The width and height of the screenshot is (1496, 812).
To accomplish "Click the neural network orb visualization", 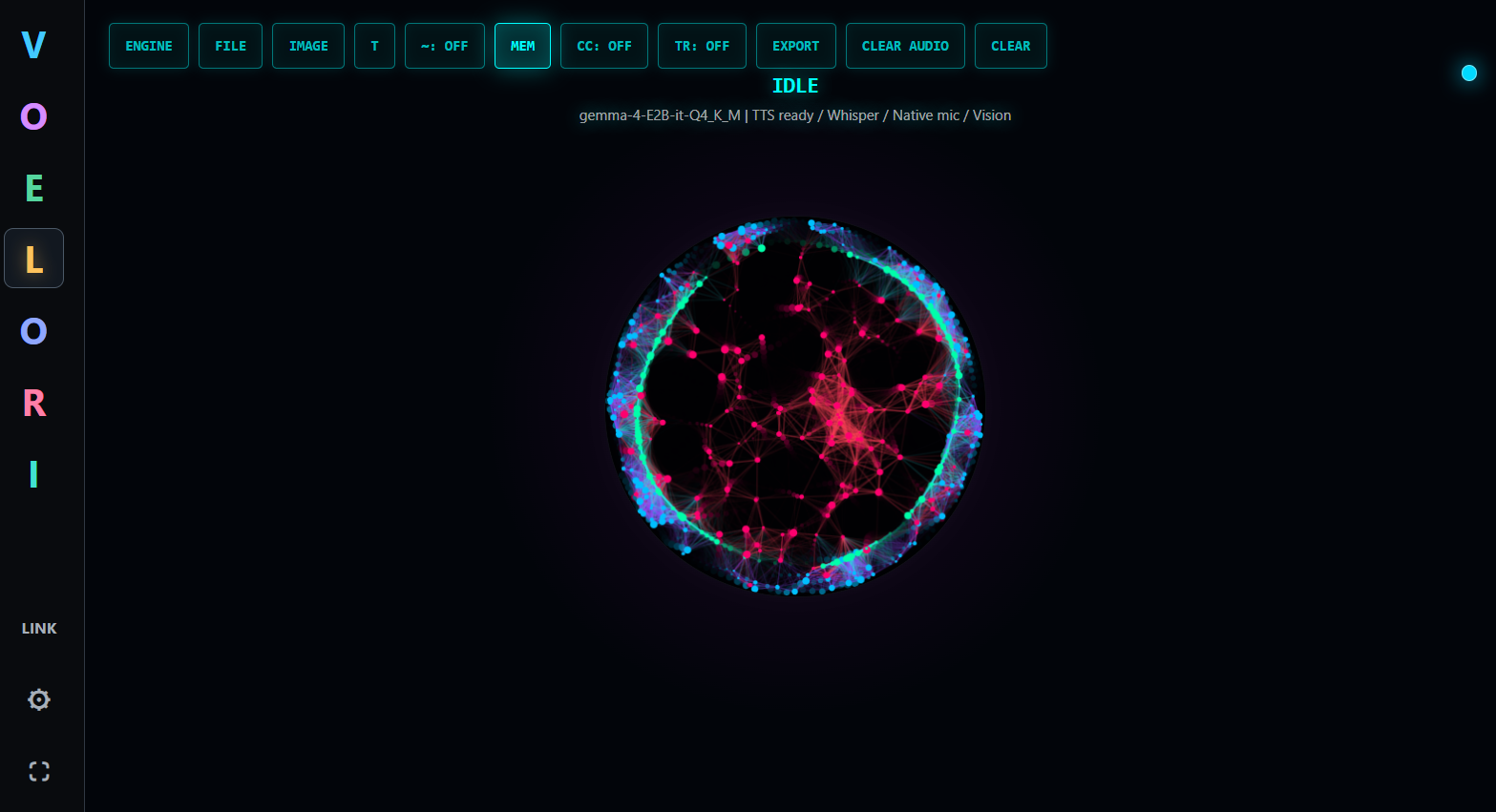I will click(x=795, y=406).
